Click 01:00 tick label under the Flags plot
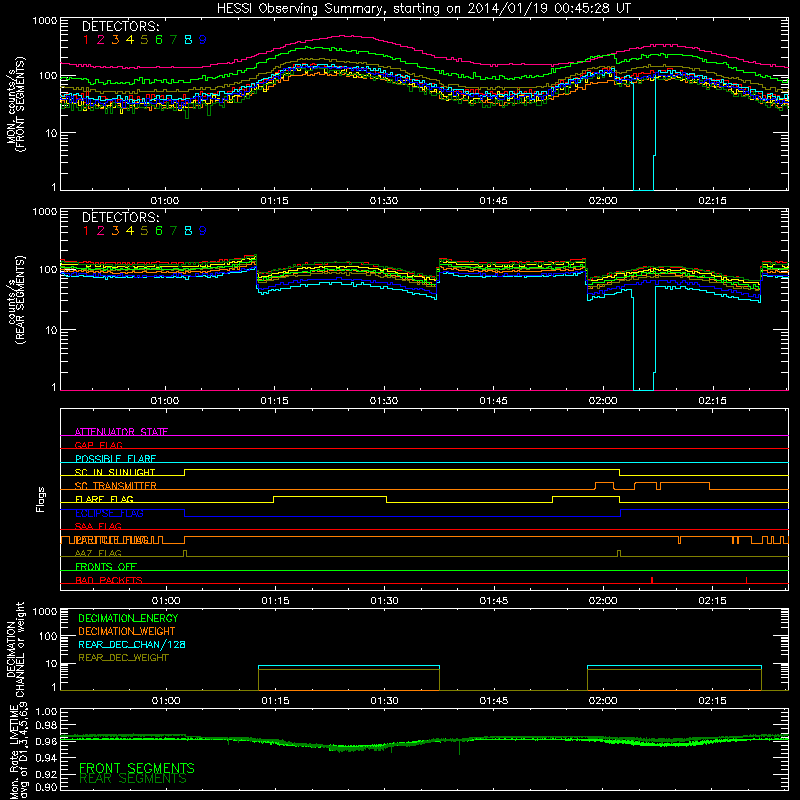Screen dimensions: 800x800 (x=166, y=601)
